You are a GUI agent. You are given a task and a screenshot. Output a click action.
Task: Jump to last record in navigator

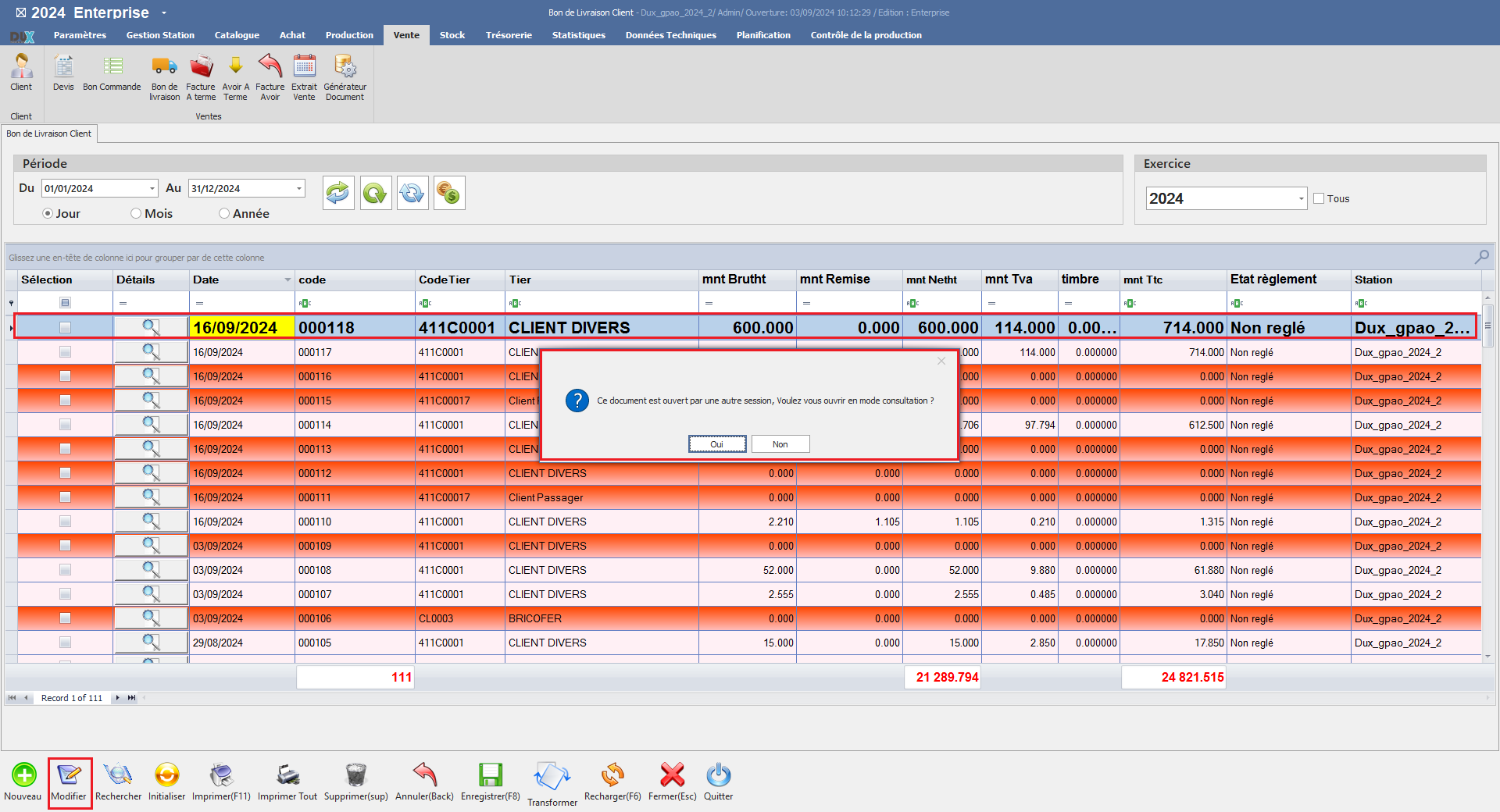[x=131, y=698]
